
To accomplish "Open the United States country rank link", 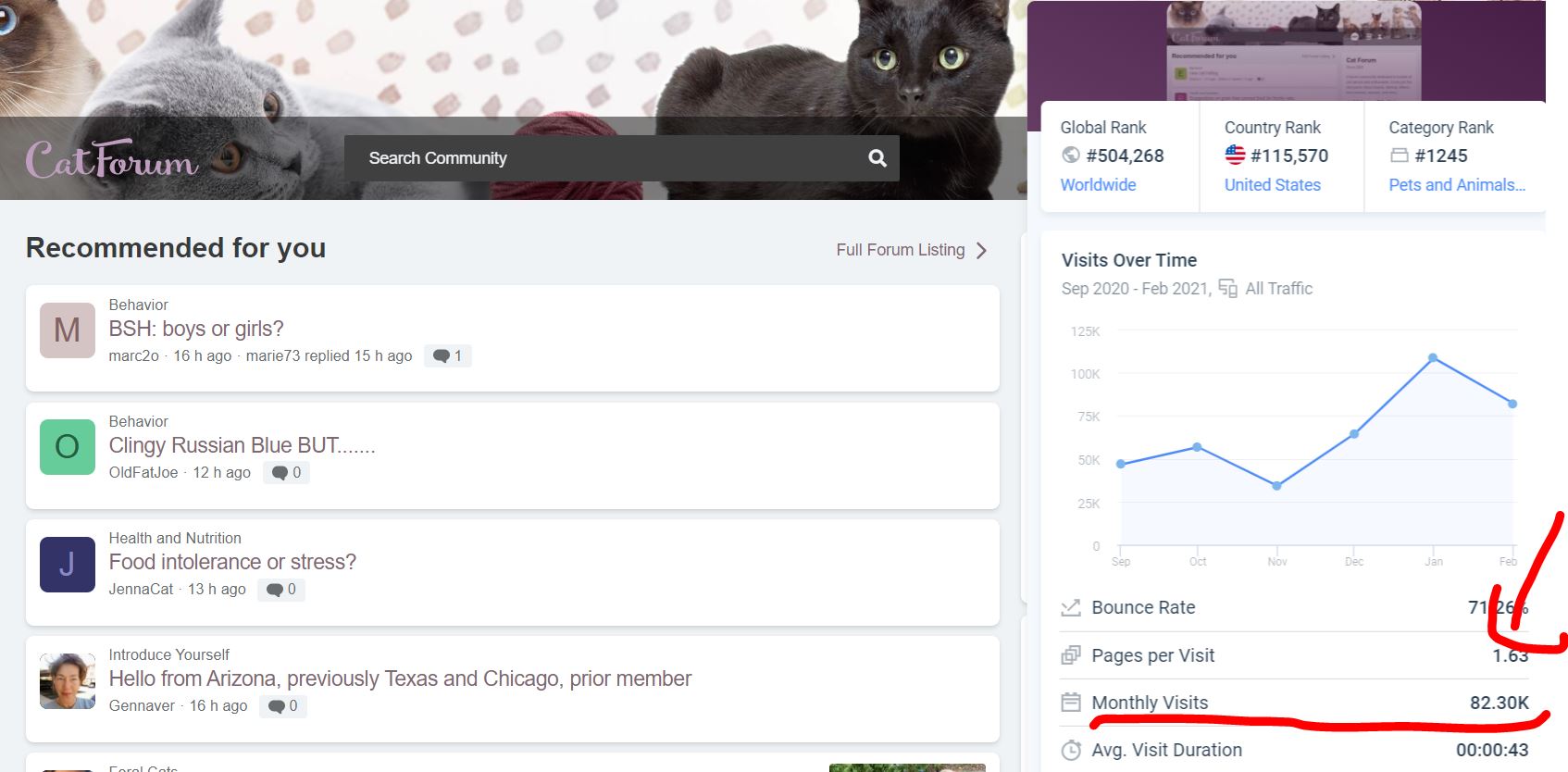I will coord(1272,184).
